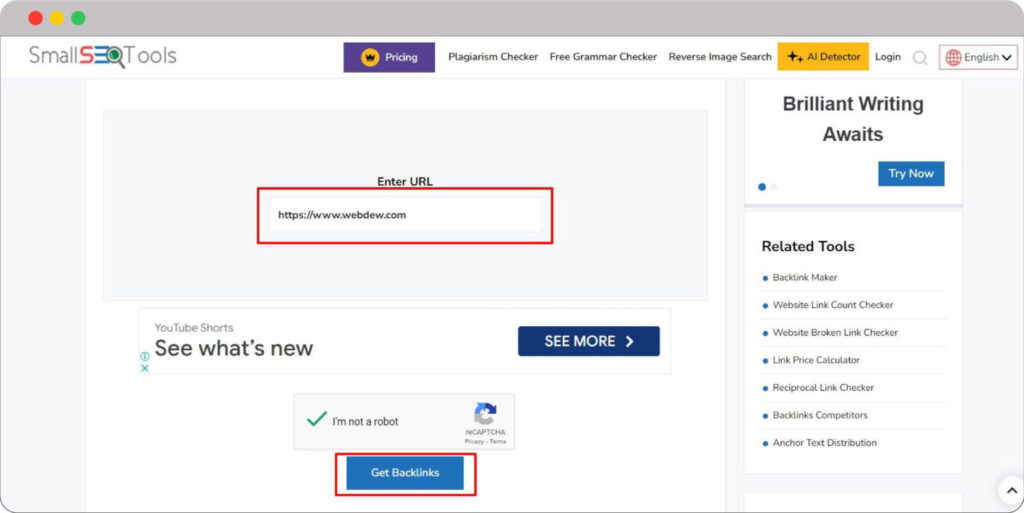Screen dimensions: 1024x513
Task: Click the Get Backlinks button
Action: click(x=405, y=473)
